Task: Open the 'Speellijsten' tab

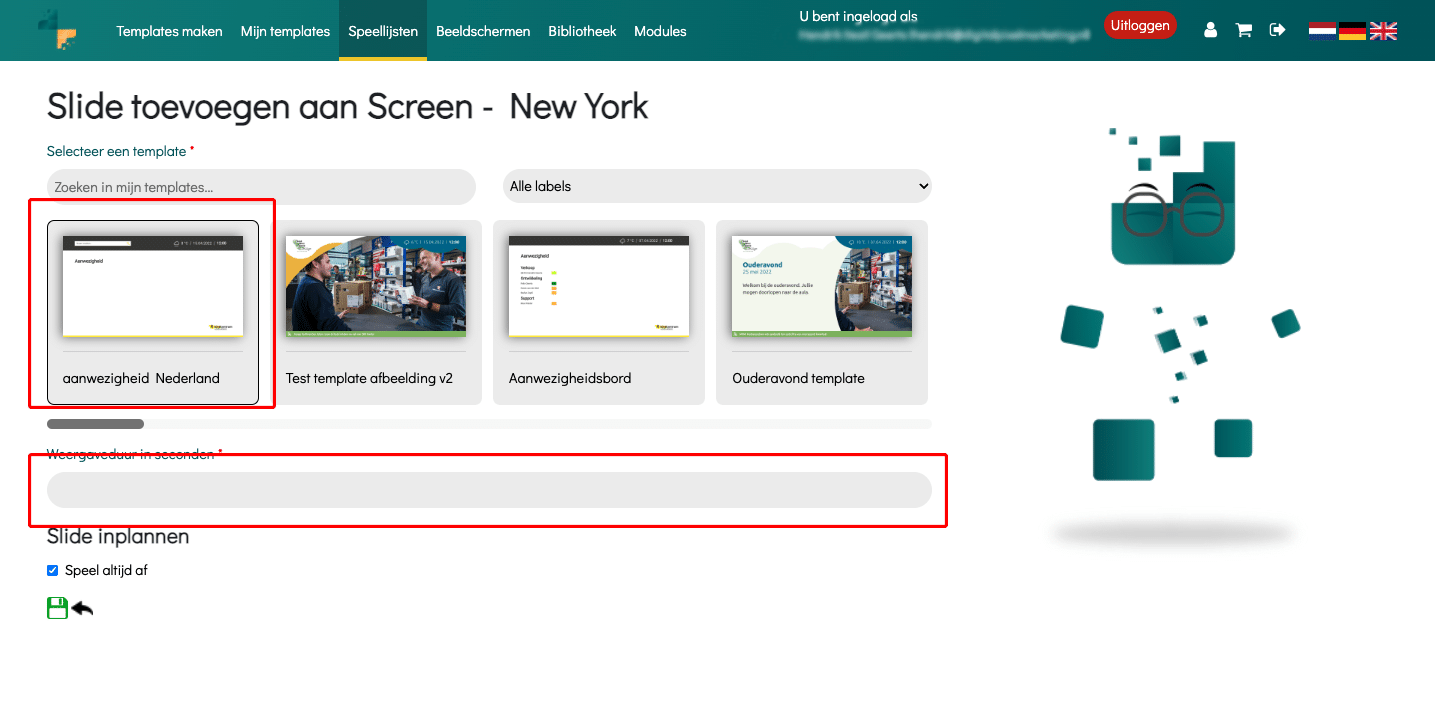Action: coord(383,31)
